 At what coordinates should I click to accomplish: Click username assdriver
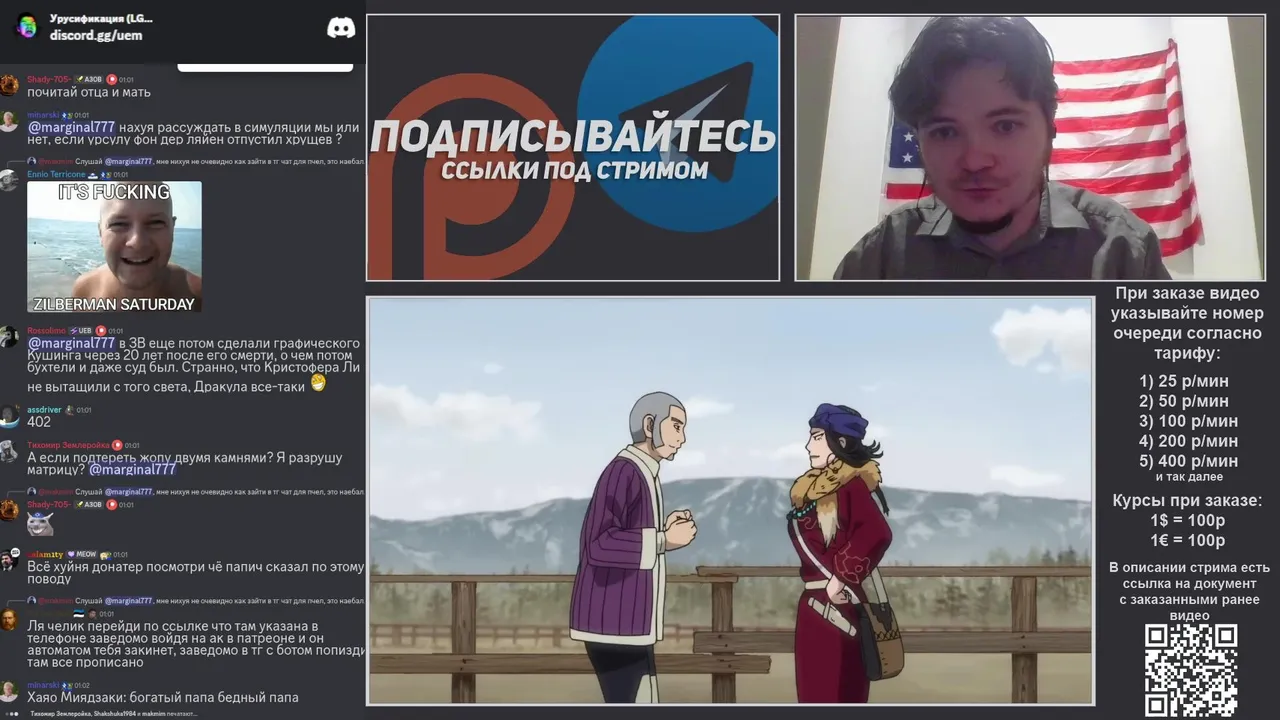pos(44,410)
